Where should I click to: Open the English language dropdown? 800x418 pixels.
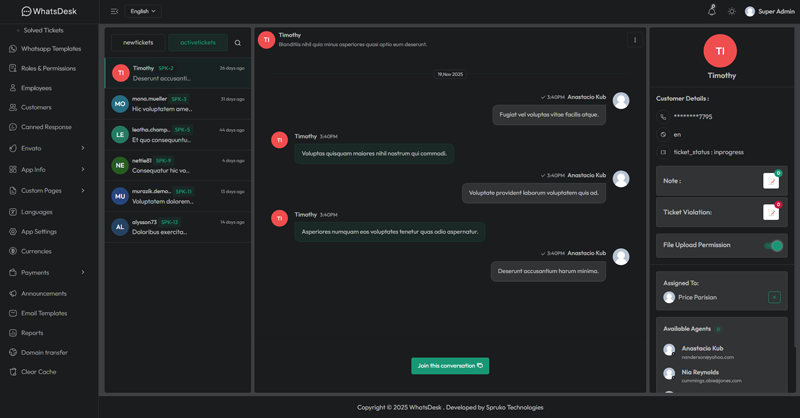pos(143,12)
